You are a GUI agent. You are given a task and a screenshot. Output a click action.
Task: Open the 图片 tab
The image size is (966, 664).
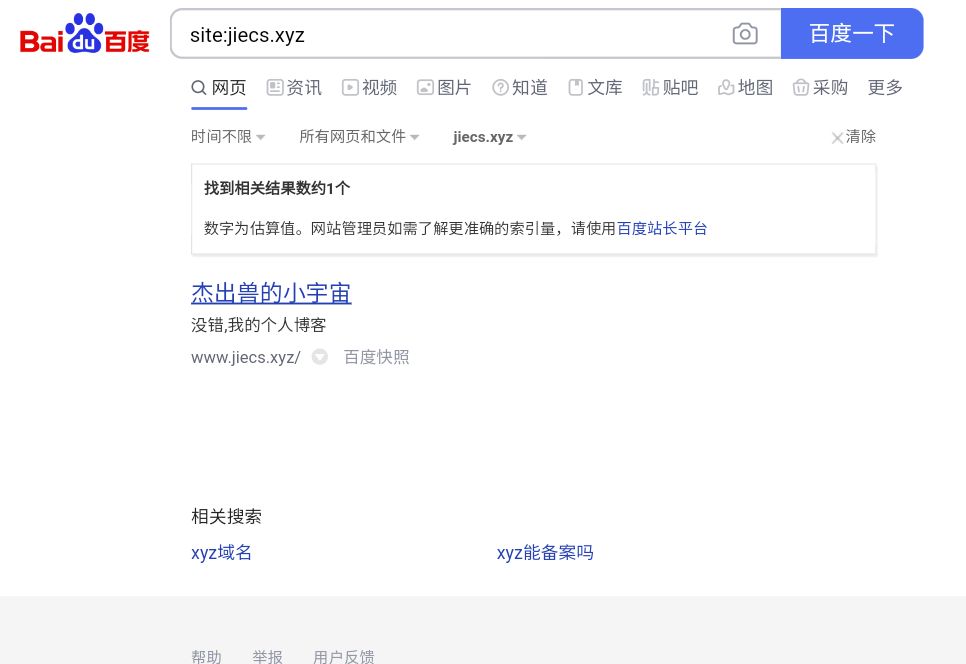[444, 87]
